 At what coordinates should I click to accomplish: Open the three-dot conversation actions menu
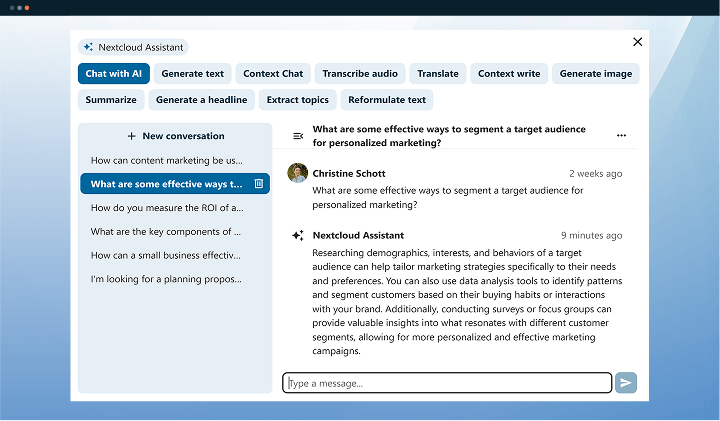tap(621, 135)
